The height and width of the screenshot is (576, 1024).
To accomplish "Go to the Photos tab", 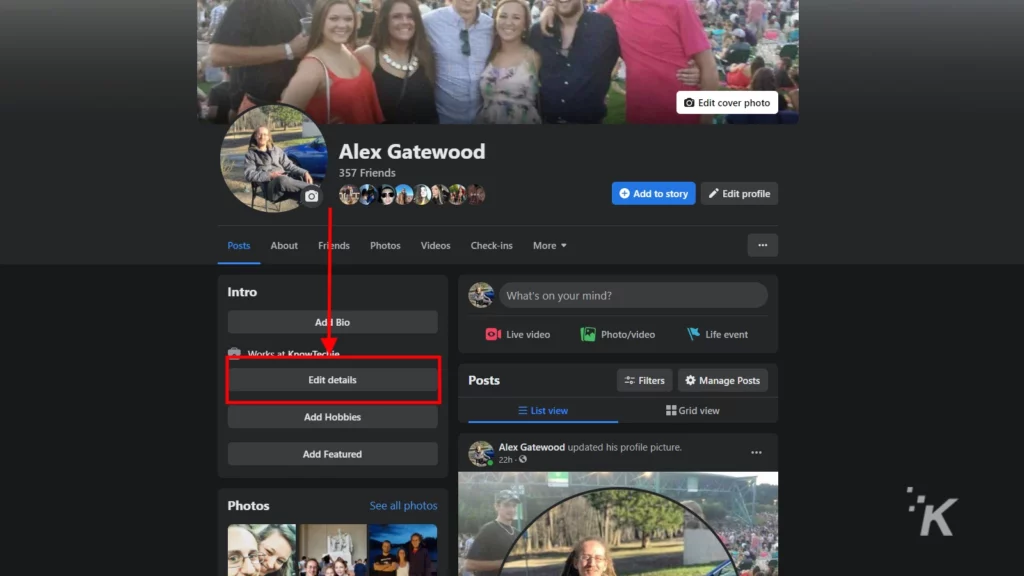I will (385, 246).
